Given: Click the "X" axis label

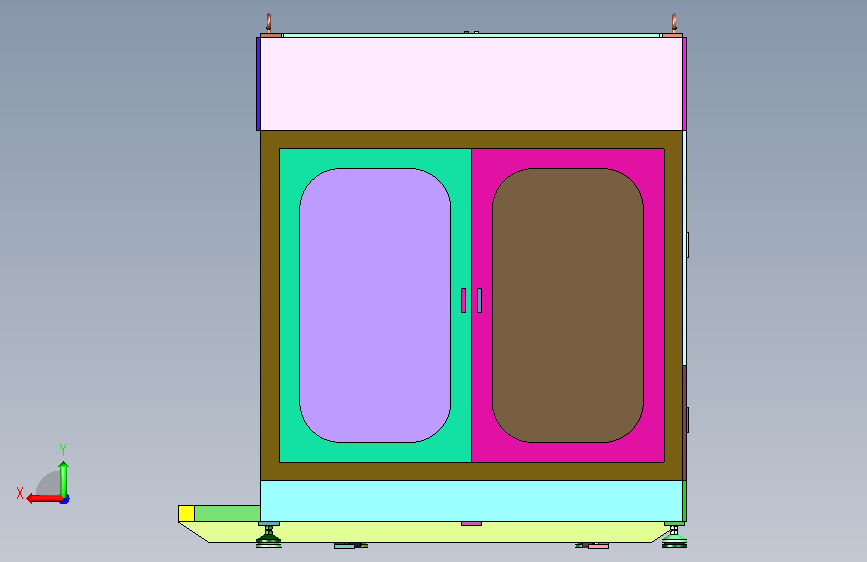Looking at the screenshot, I should (20, 493).
